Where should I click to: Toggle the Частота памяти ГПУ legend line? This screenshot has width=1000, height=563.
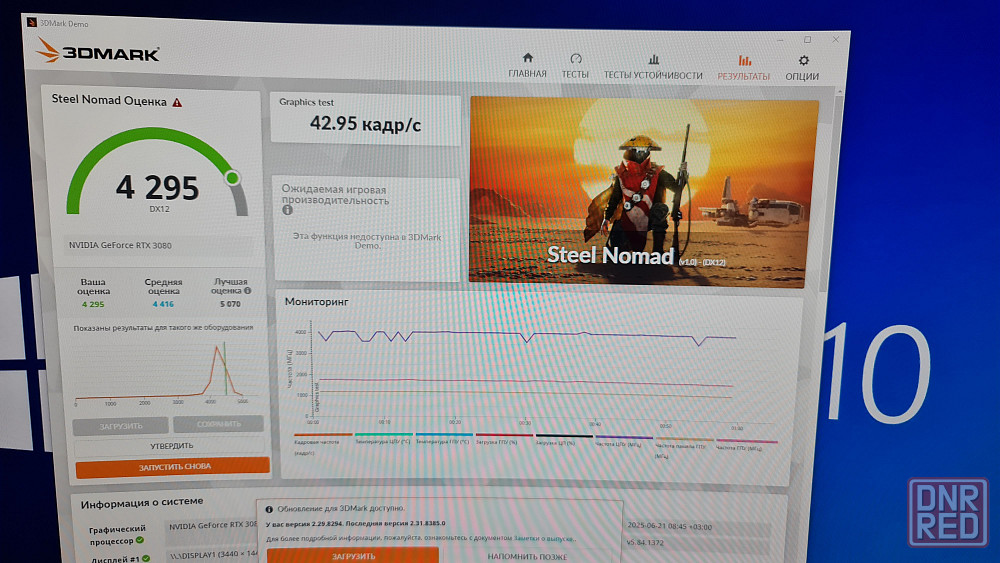(684, 447)
